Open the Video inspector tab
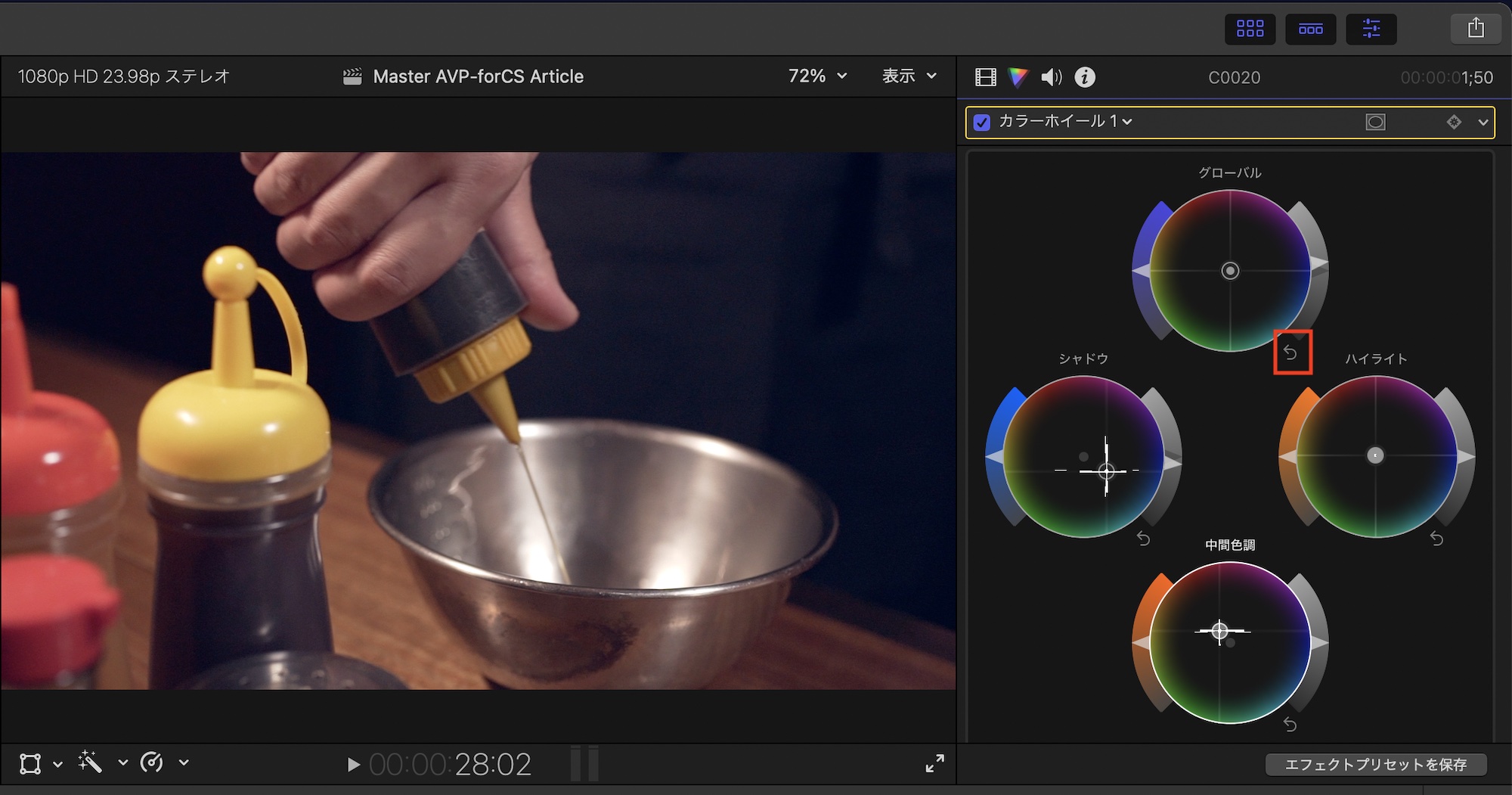Viewport: 1512px width, 795px height. pos(985,77)
